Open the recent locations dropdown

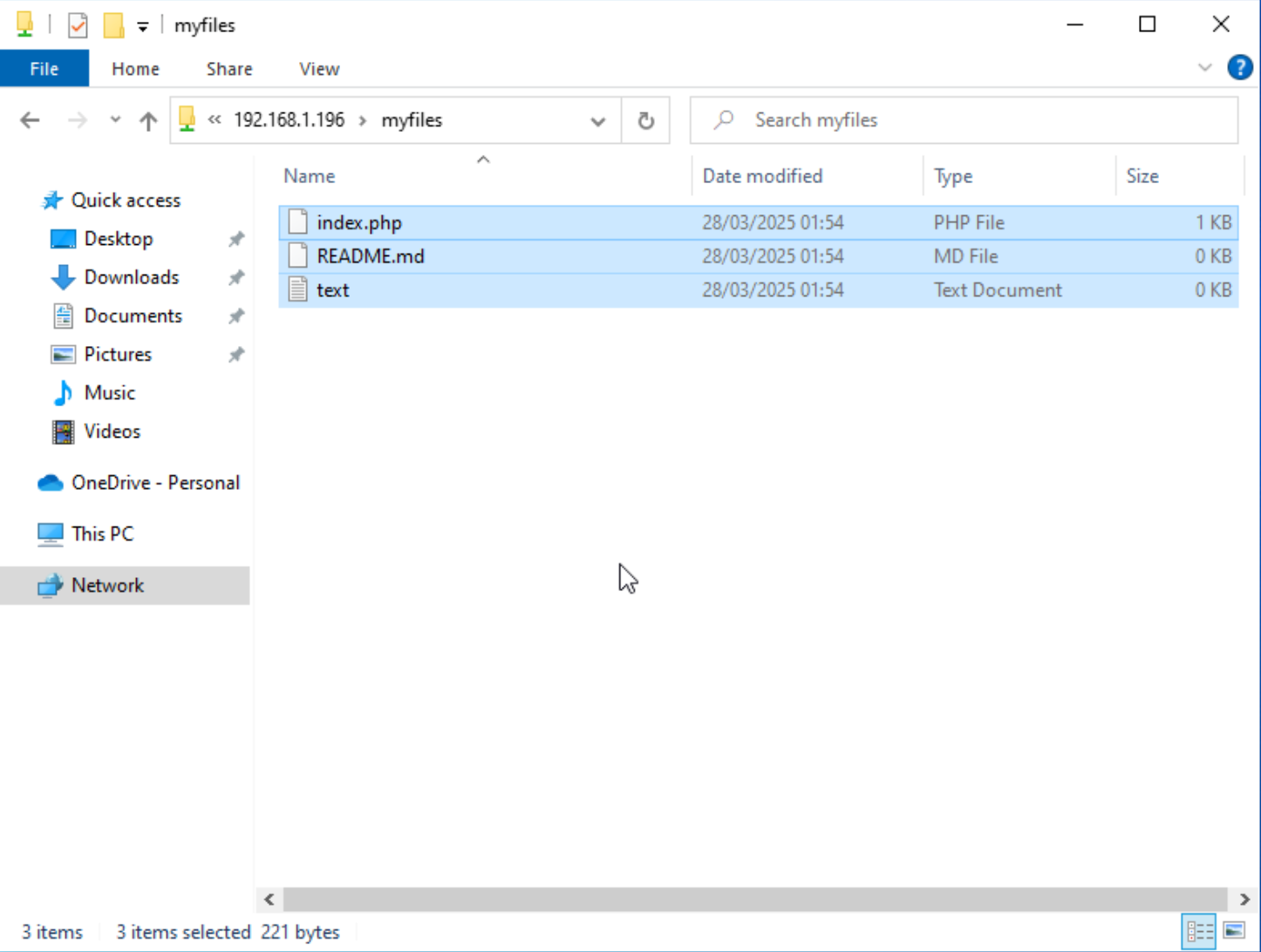[x=114, y=120]
